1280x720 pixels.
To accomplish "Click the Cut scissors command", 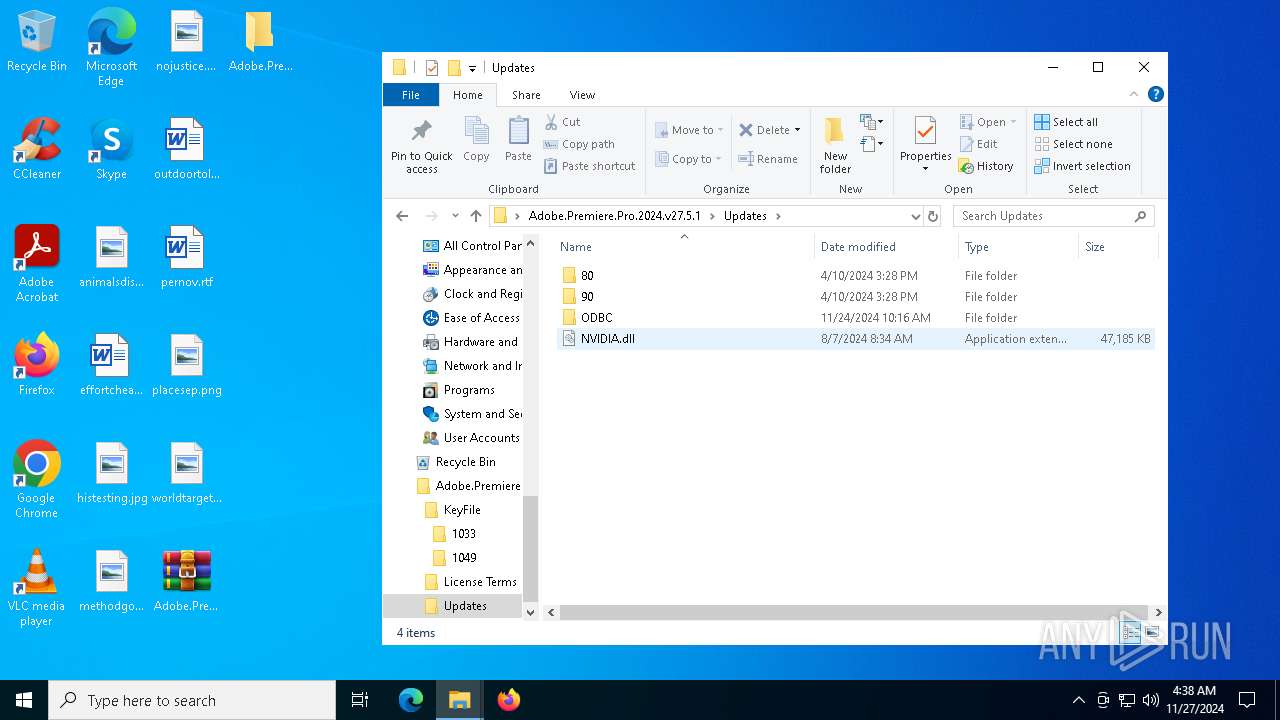I will pos(562,122).
